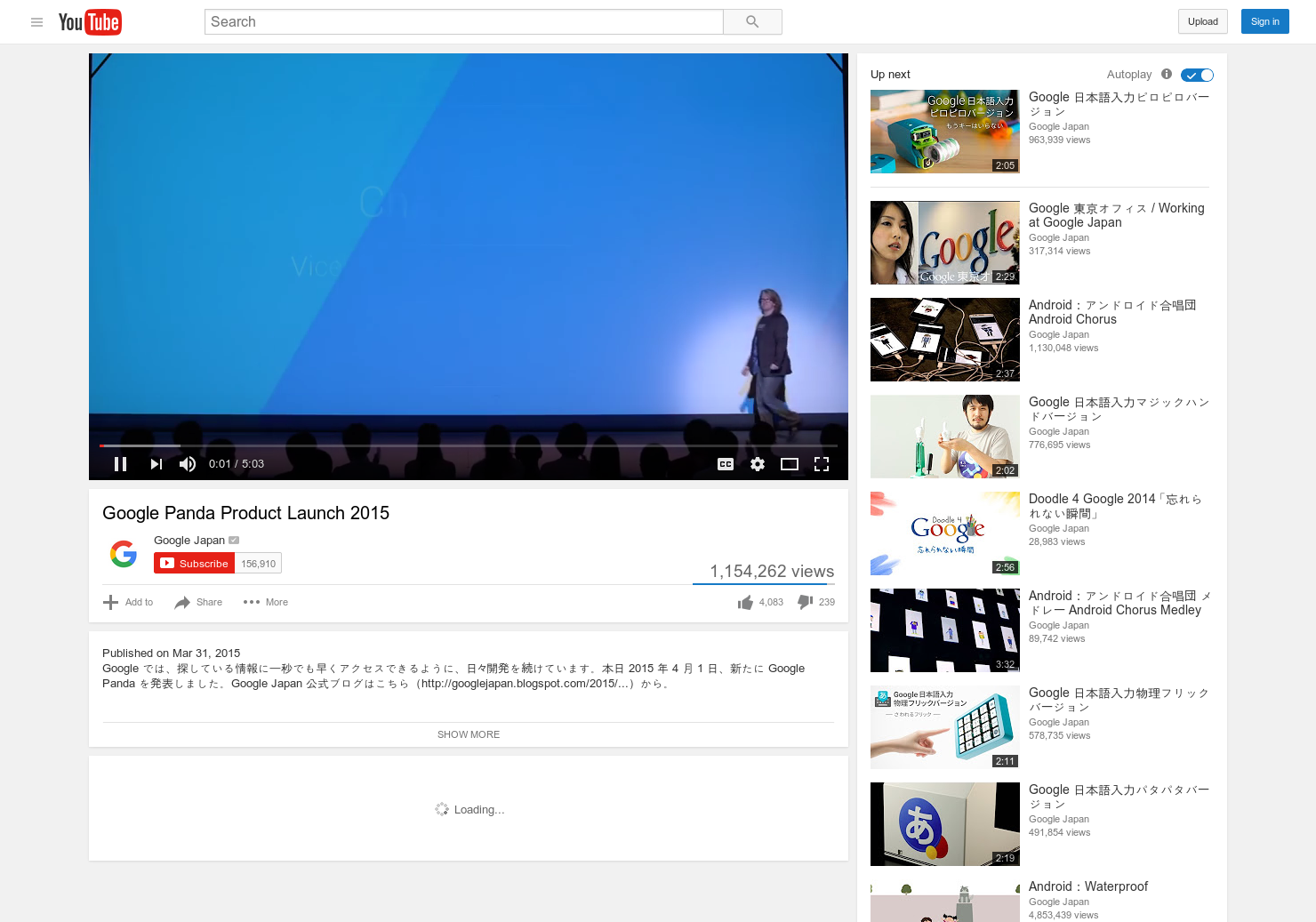Open 物理フリックバージョン video thumbnail
Screen dimensions: 1316x922
pyautogui.click(x=945, y=727)
